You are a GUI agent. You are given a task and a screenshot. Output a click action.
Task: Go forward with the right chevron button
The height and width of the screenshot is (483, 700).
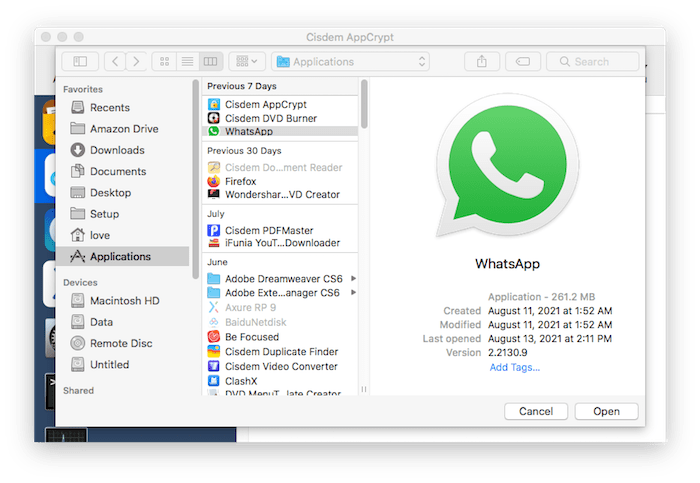[136, 61]
